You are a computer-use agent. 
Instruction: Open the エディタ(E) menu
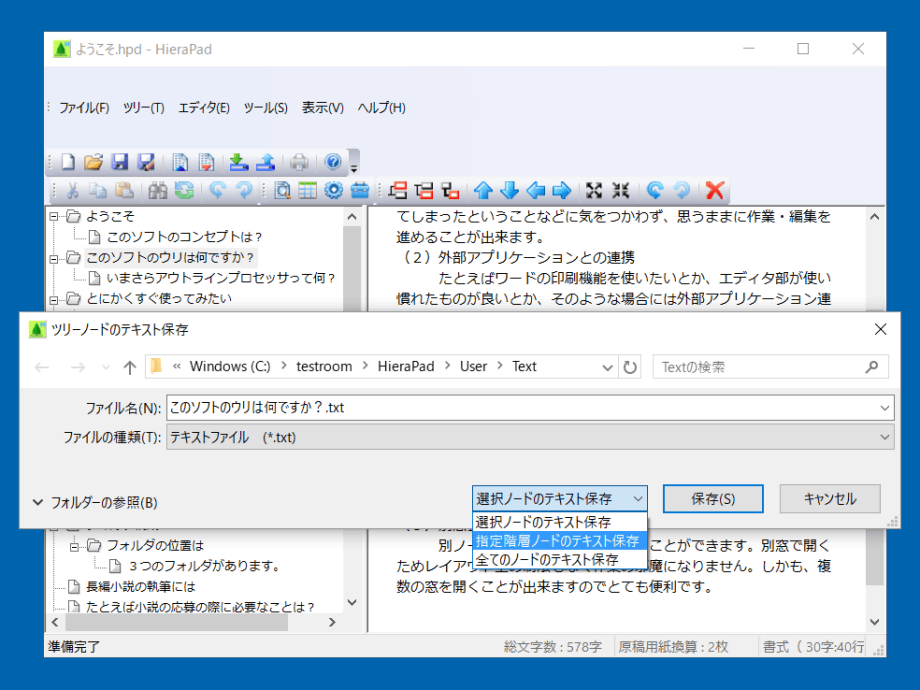pyautogui.click(x=204, y=108)
